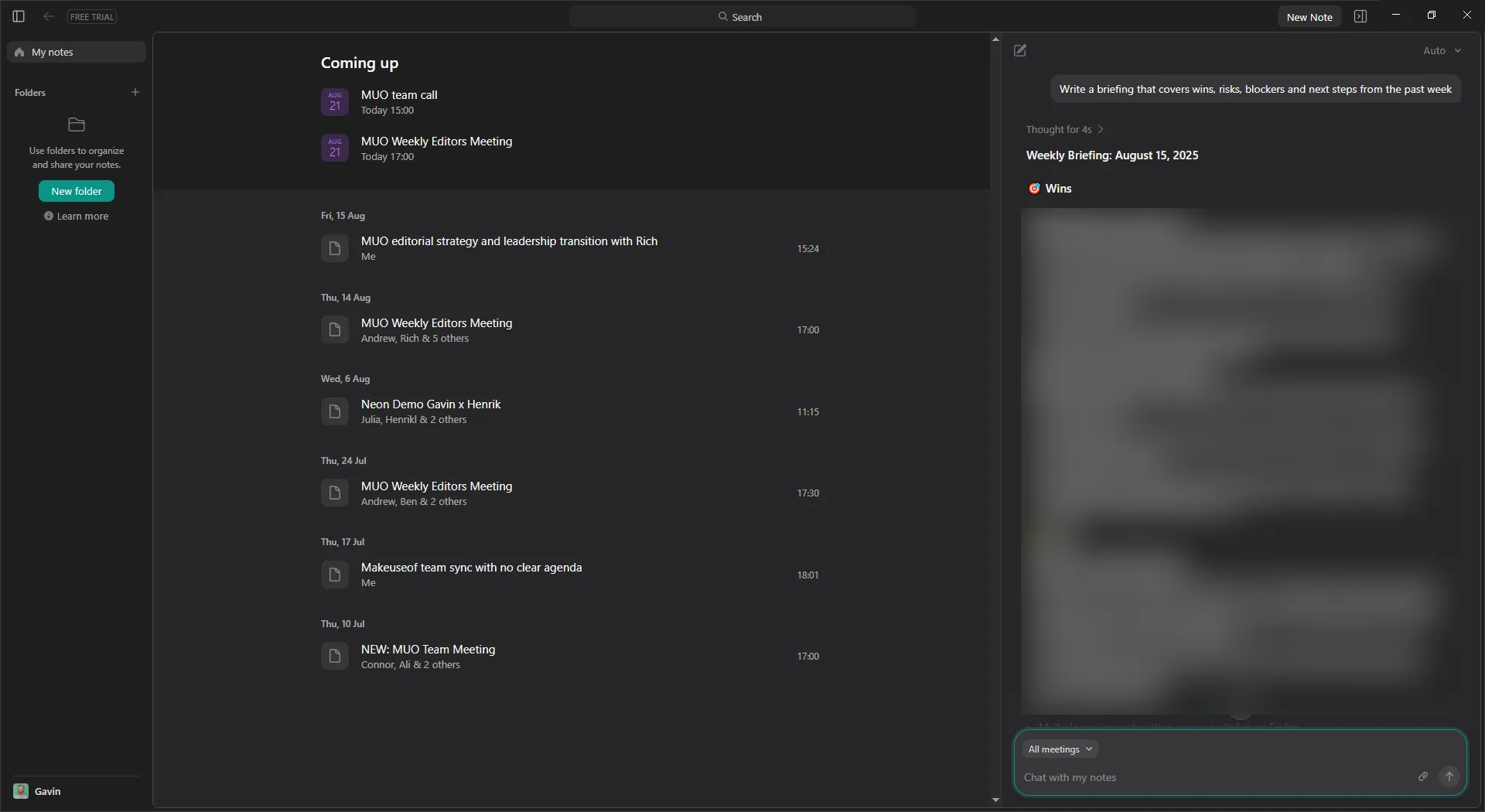The width and height of the screenshot is (1485, 812).
Task: Expand the Thought for 4s disclosure
Action: point(1065,129)
